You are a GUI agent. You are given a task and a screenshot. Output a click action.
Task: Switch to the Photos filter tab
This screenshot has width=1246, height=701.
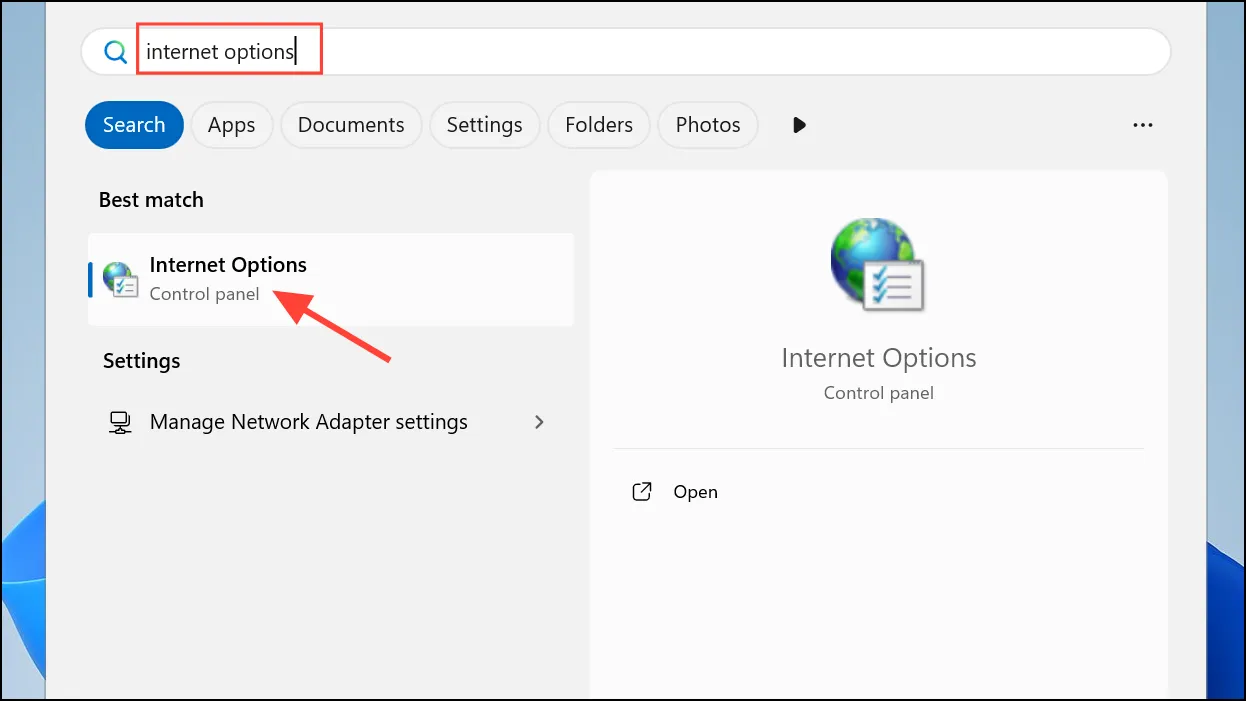tap(708, 125)
